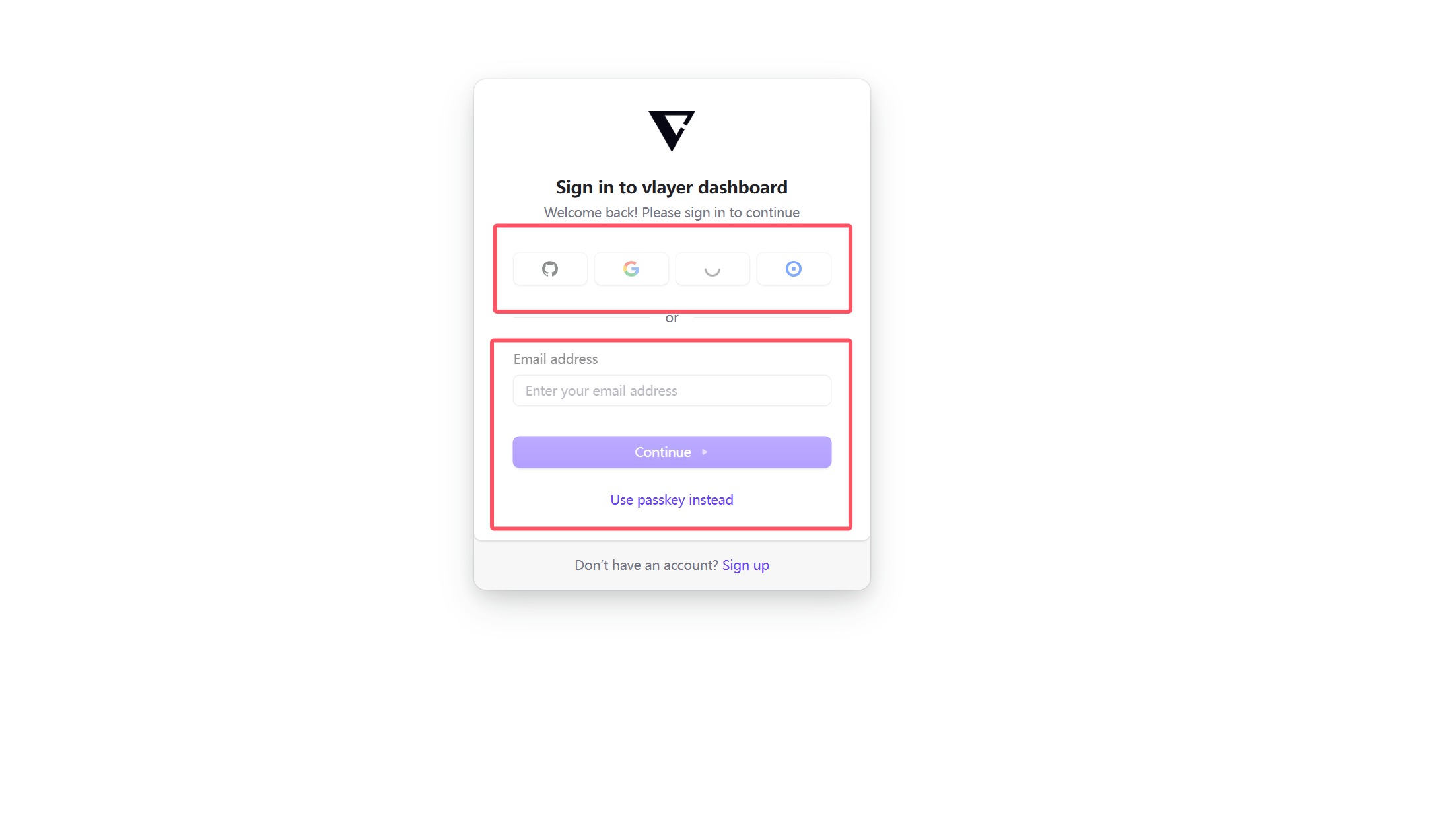Image resolution: width=1456 pixels, height=840 pixels.
Task: Choose the Google sign-in icon
Action: (x=631, y=269)
